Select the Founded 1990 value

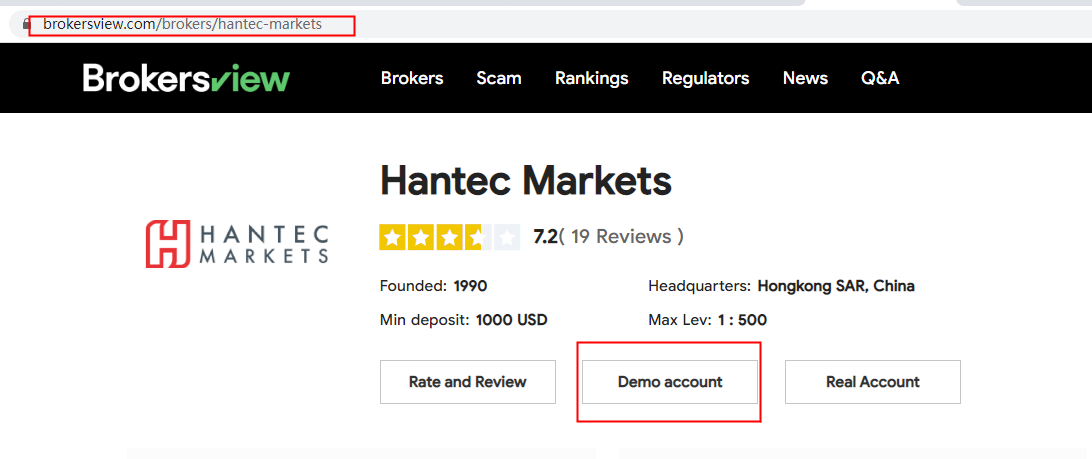click(x=470, y=286)
